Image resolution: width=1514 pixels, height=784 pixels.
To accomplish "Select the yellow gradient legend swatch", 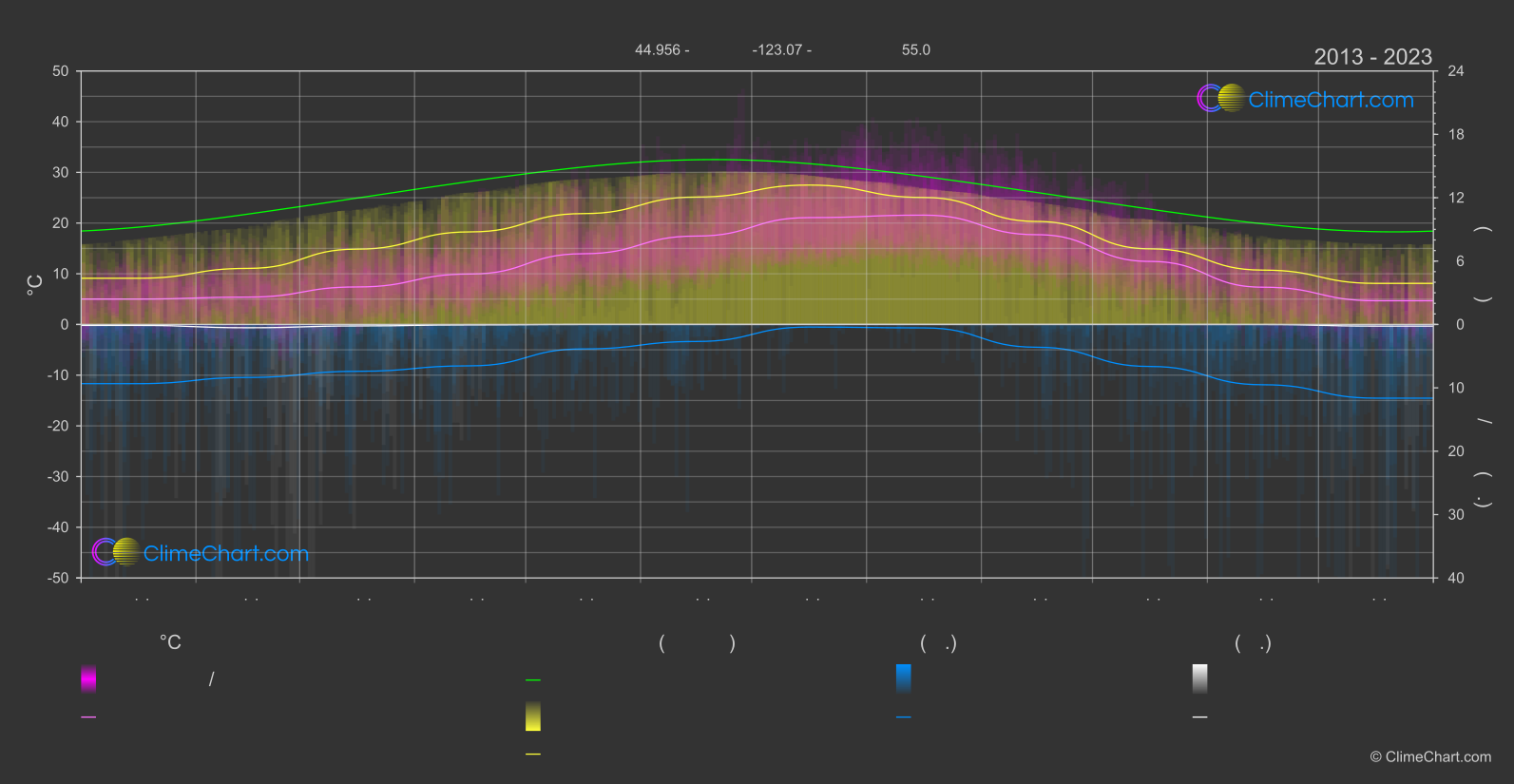I will point(533,717).
